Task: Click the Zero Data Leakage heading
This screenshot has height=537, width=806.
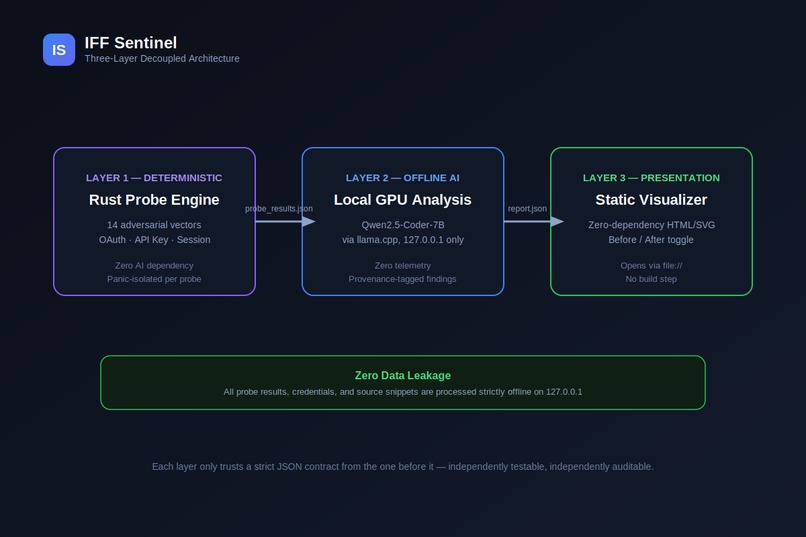Action: tap(402, 376)
